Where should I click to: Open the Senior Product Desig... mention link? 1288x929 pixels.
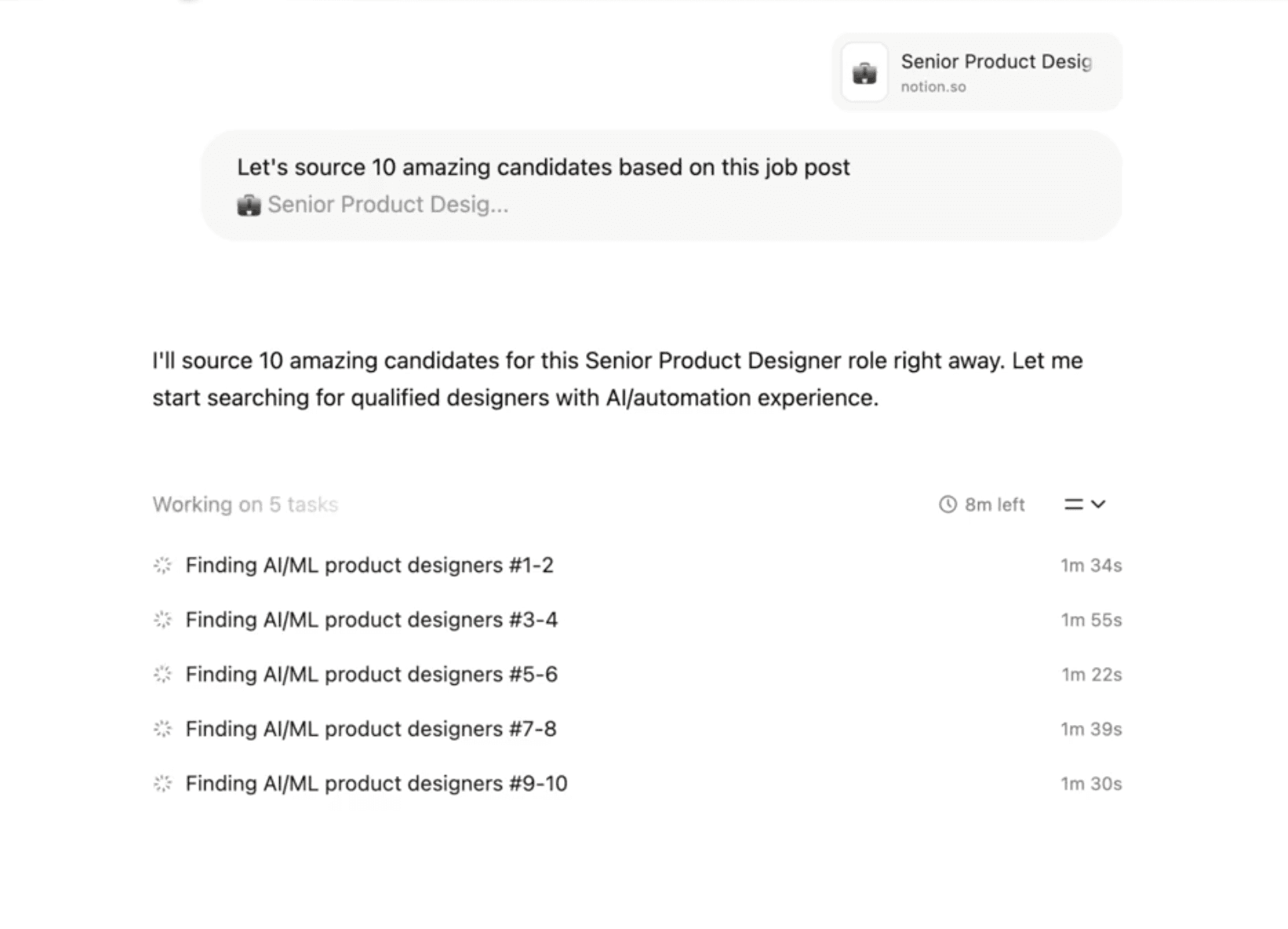pyautogui.click(x=387, y=205)
